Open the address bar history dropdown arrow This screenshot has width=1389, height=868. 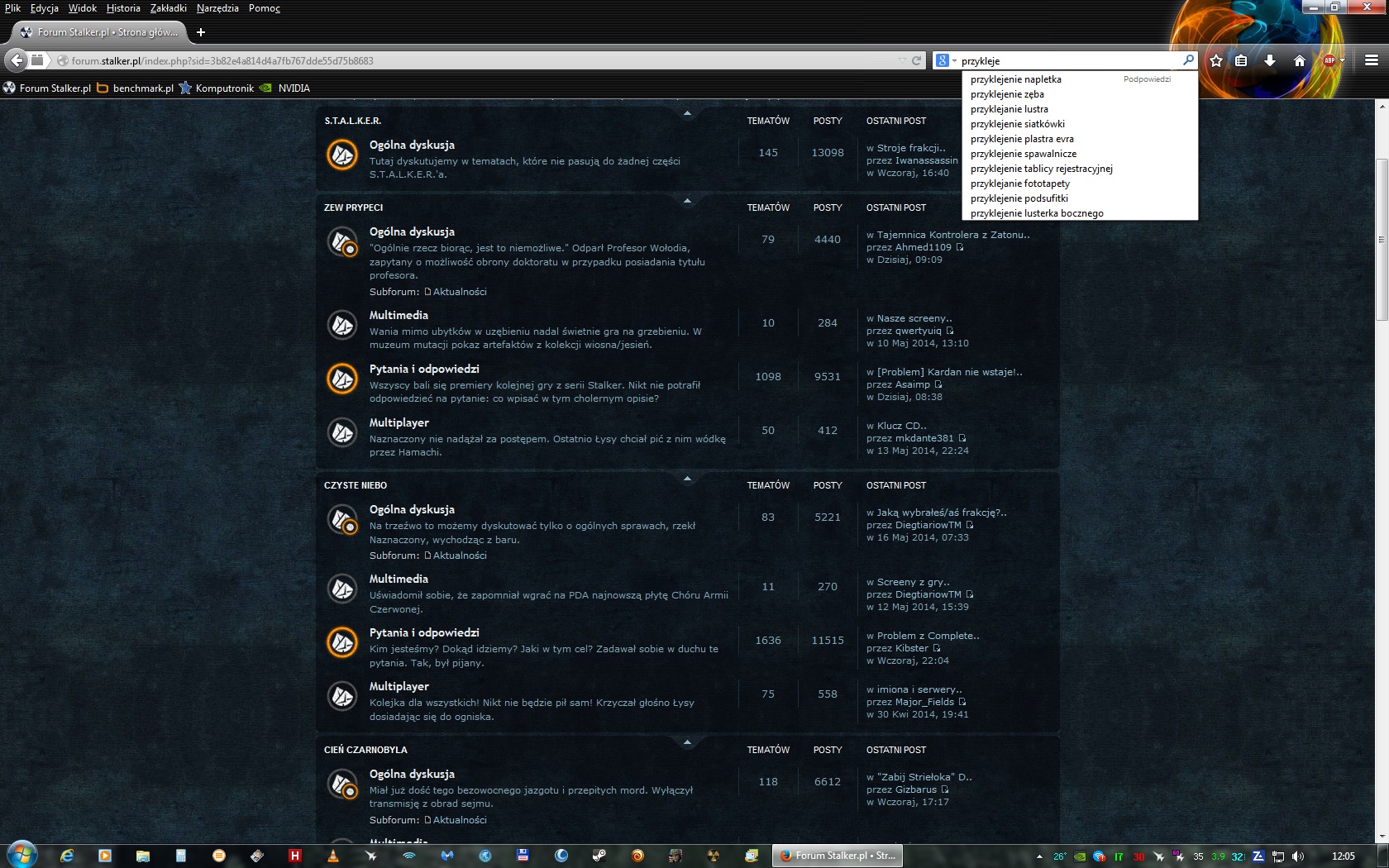click(x=901, y=60)
